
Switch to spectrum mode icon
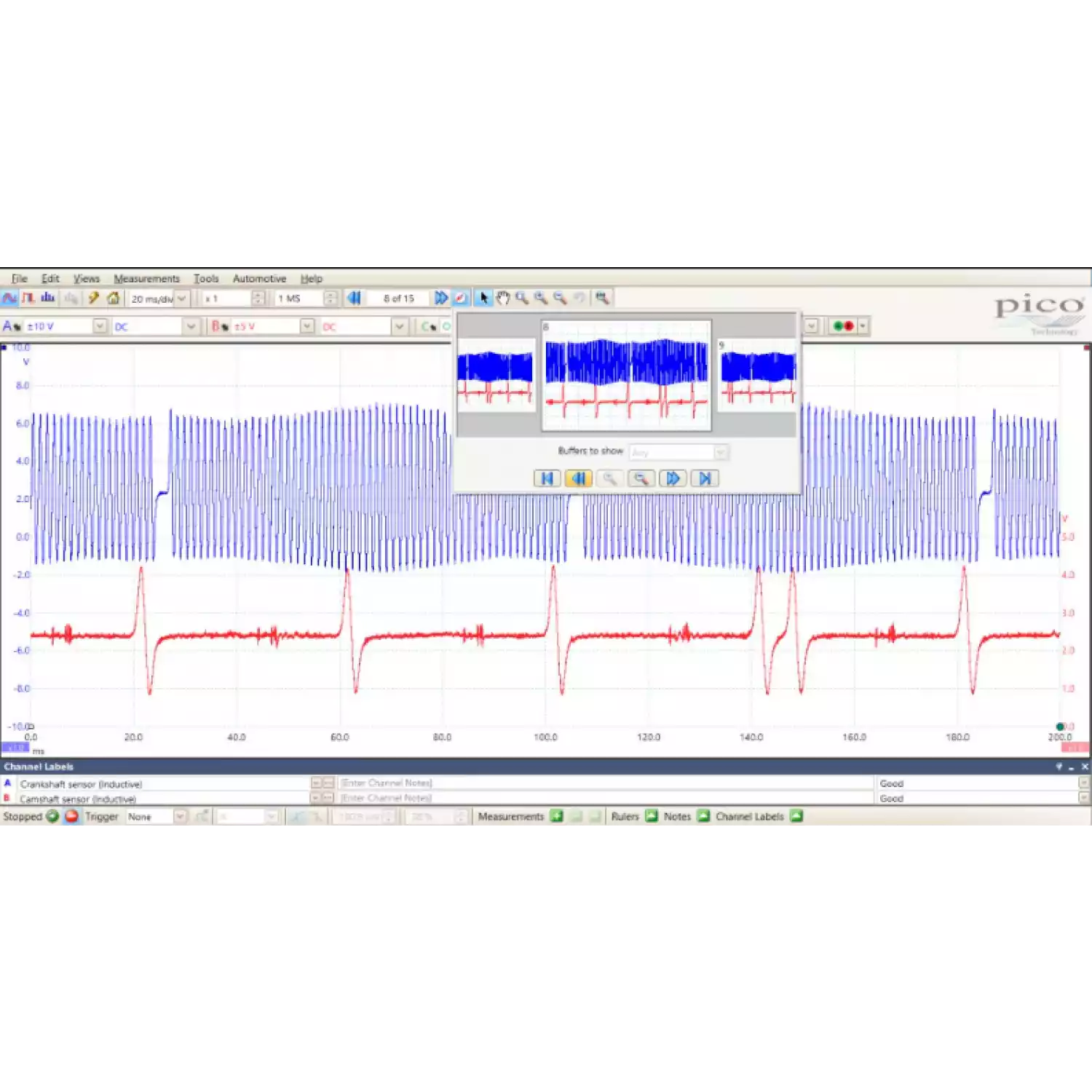[x=48, y=298]
